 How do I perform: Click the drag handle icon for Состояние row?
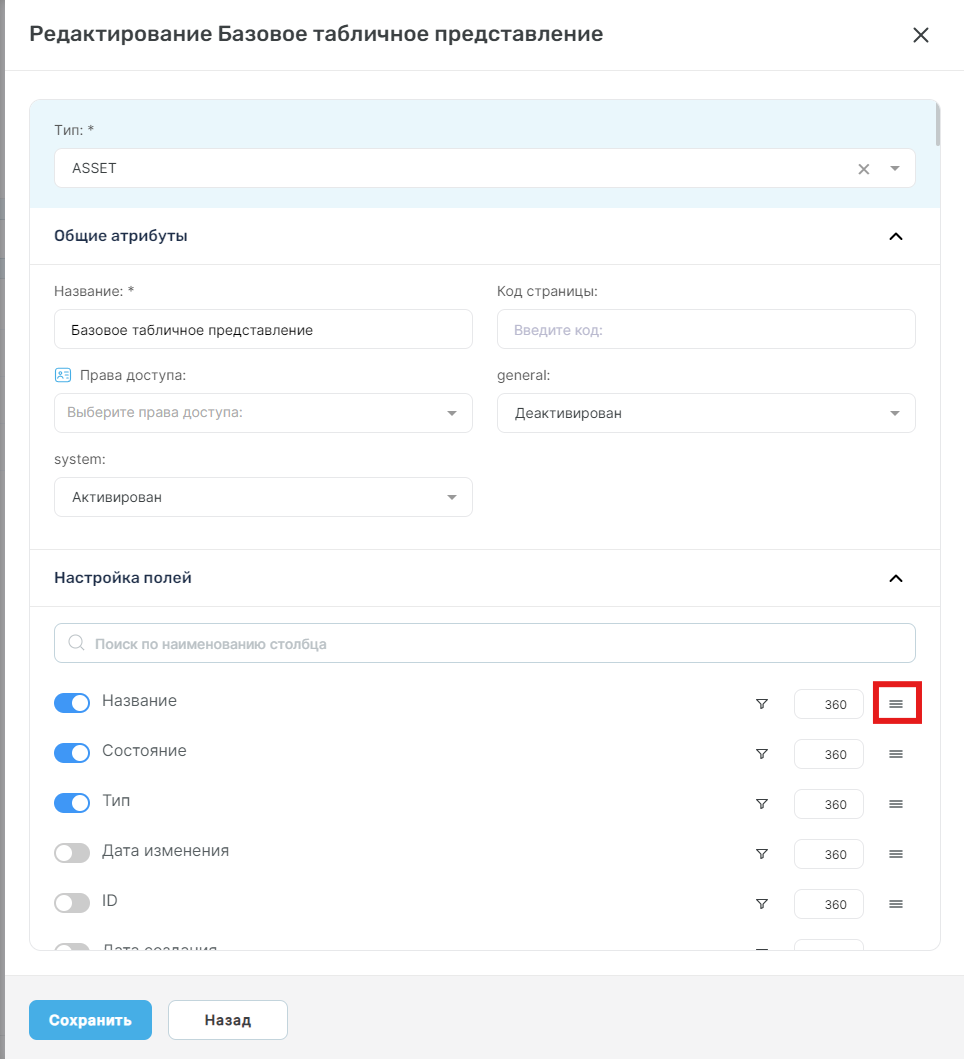click(896, 754)
